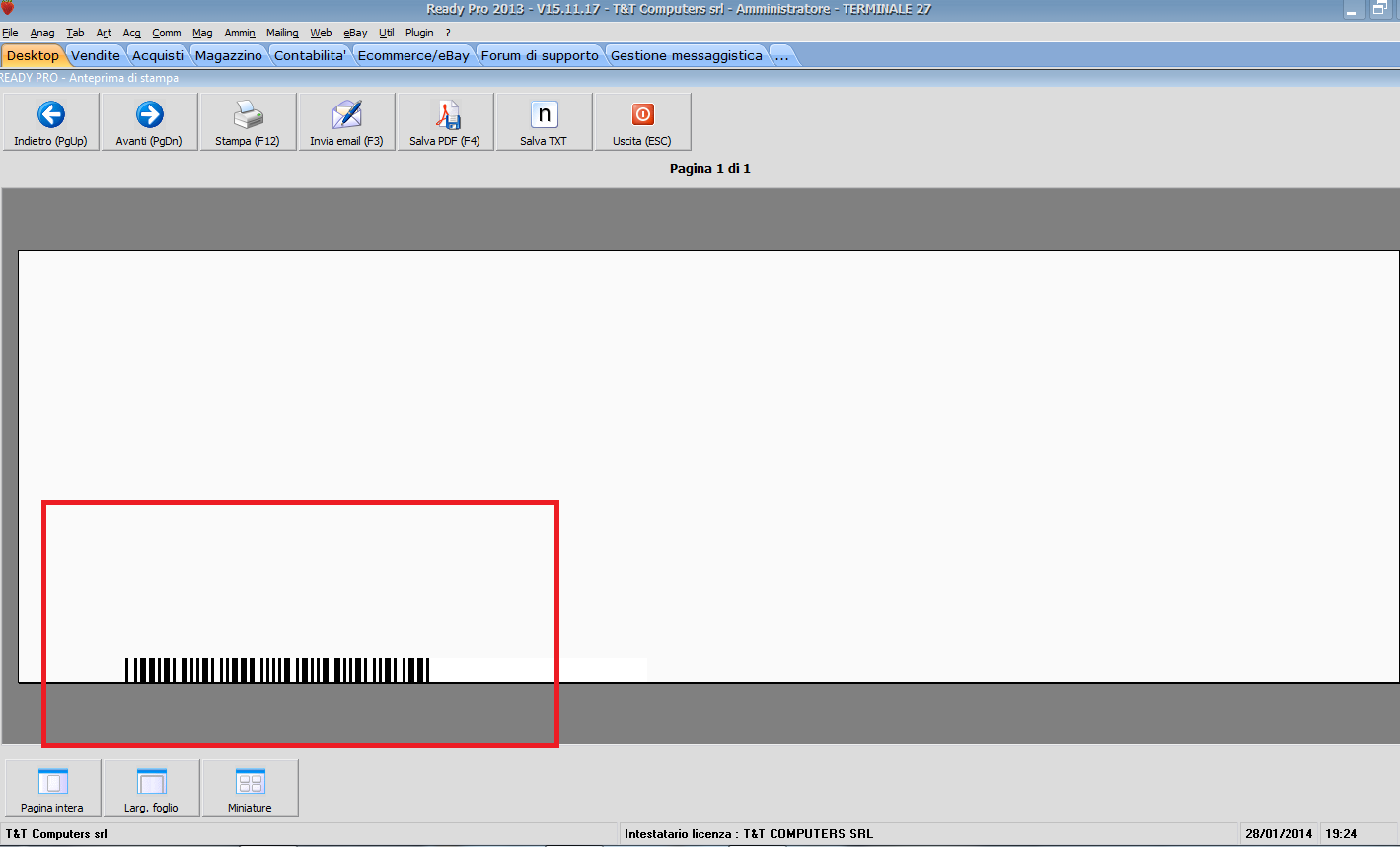Go back with Indietro (PgUp) arrow

50,121
